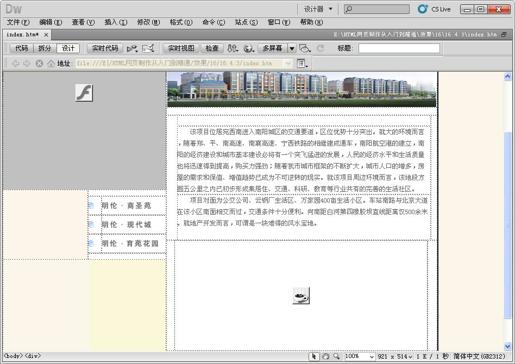The image size is (515, 364).
Task: Click the live view options icon
Action: click(302, 63)
